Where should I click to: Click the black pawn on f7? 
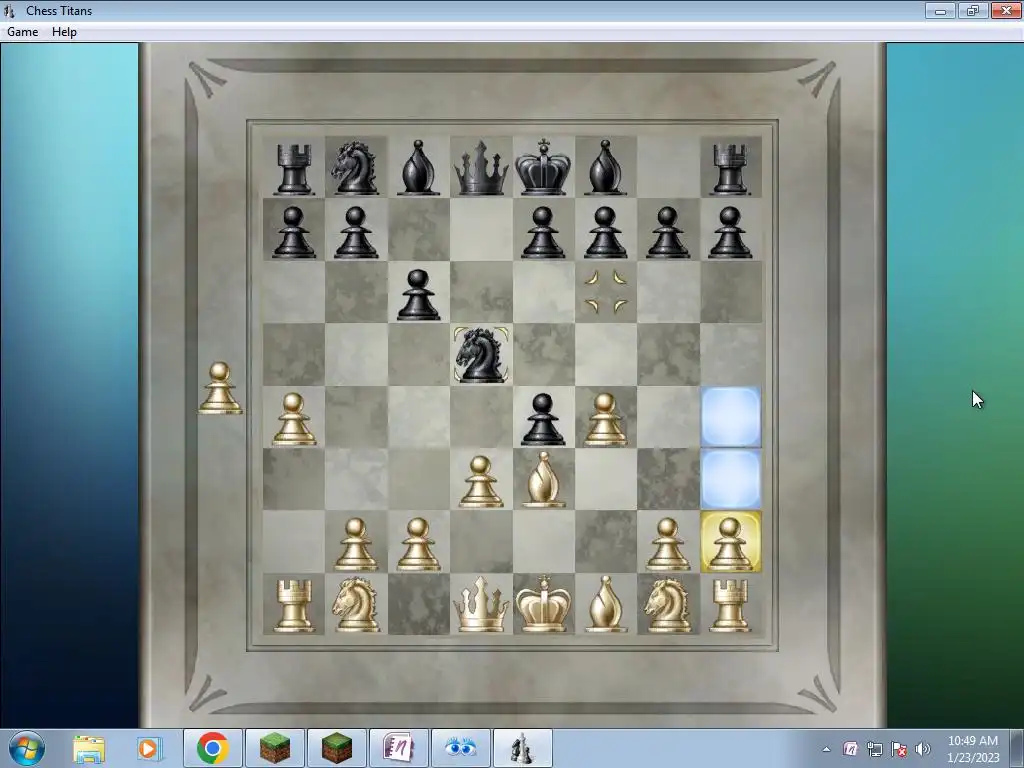(605, 232)
